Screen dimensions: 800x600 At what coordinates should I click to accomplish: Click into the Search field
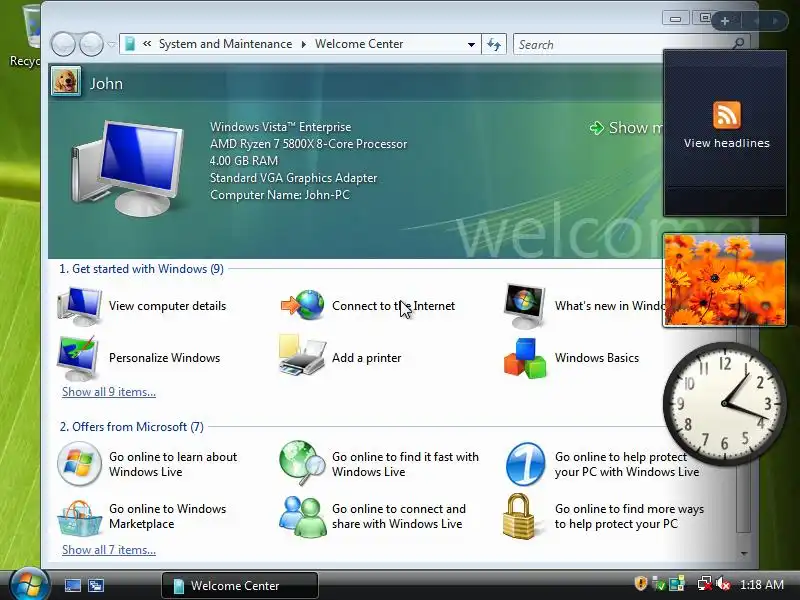(622, 44)
